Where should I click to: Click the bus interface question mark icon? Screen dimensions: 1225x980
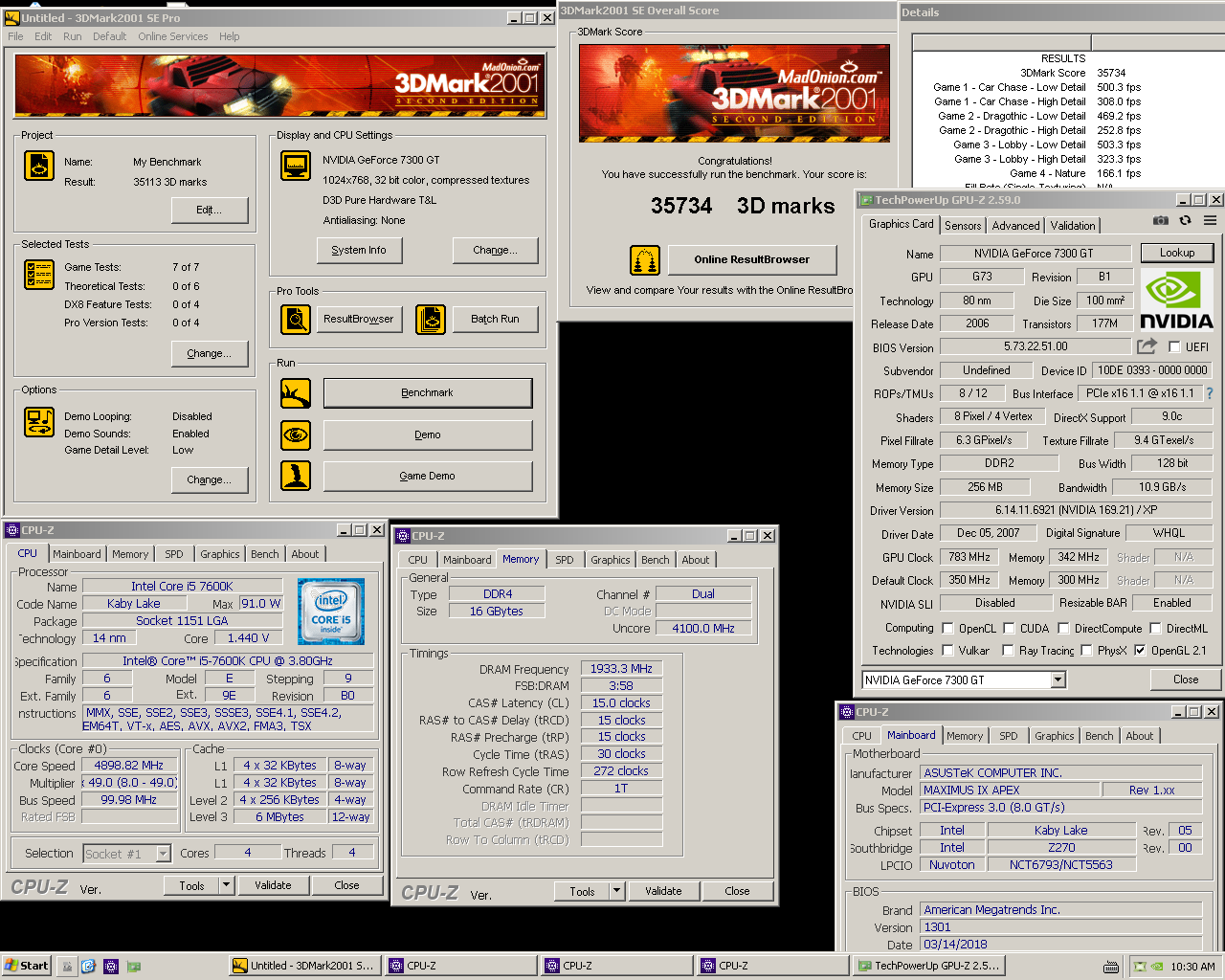[x=1209, y=393]
